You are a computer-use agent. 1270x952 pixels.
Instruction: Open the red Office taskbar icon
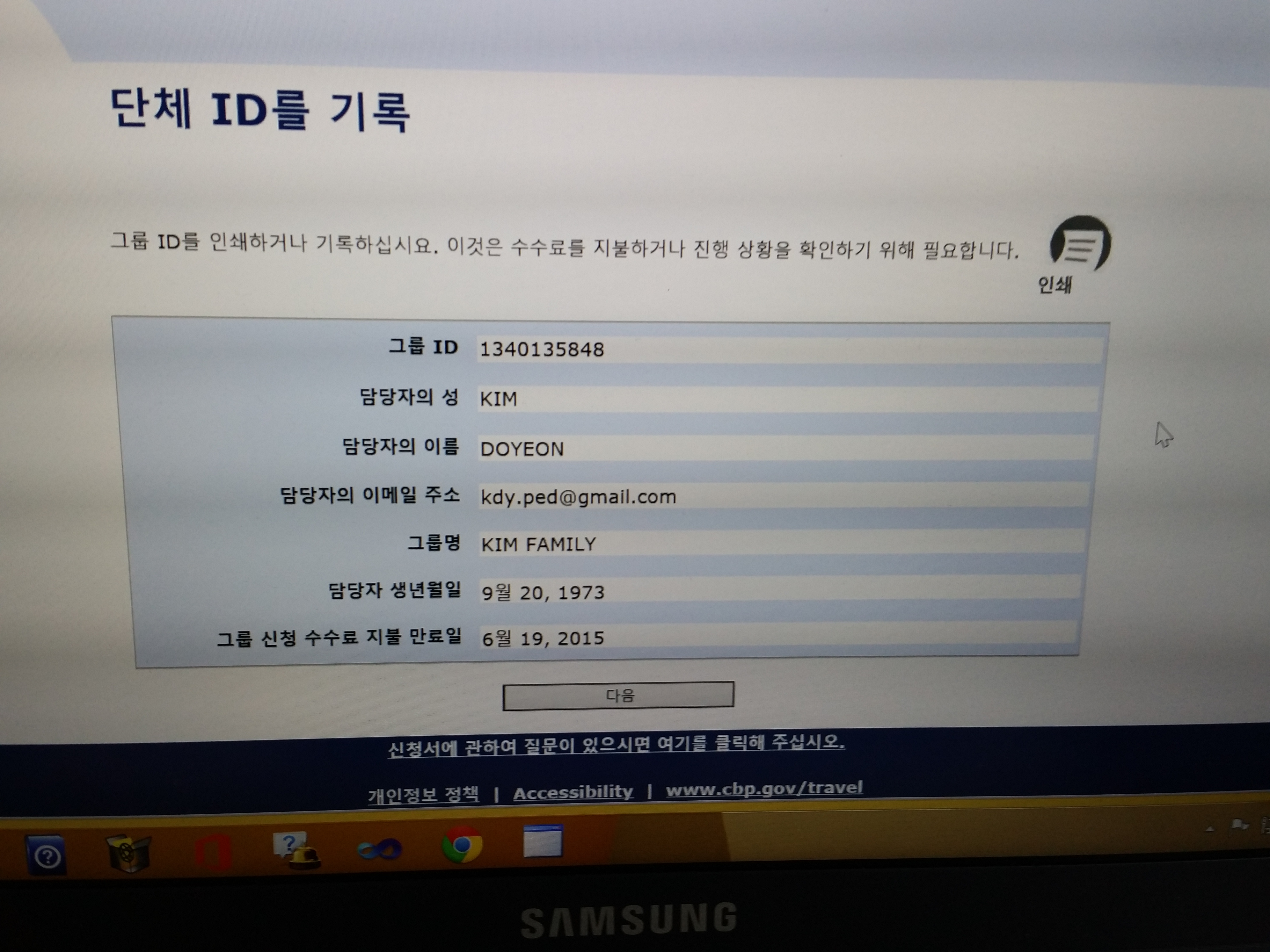[213, 852]
